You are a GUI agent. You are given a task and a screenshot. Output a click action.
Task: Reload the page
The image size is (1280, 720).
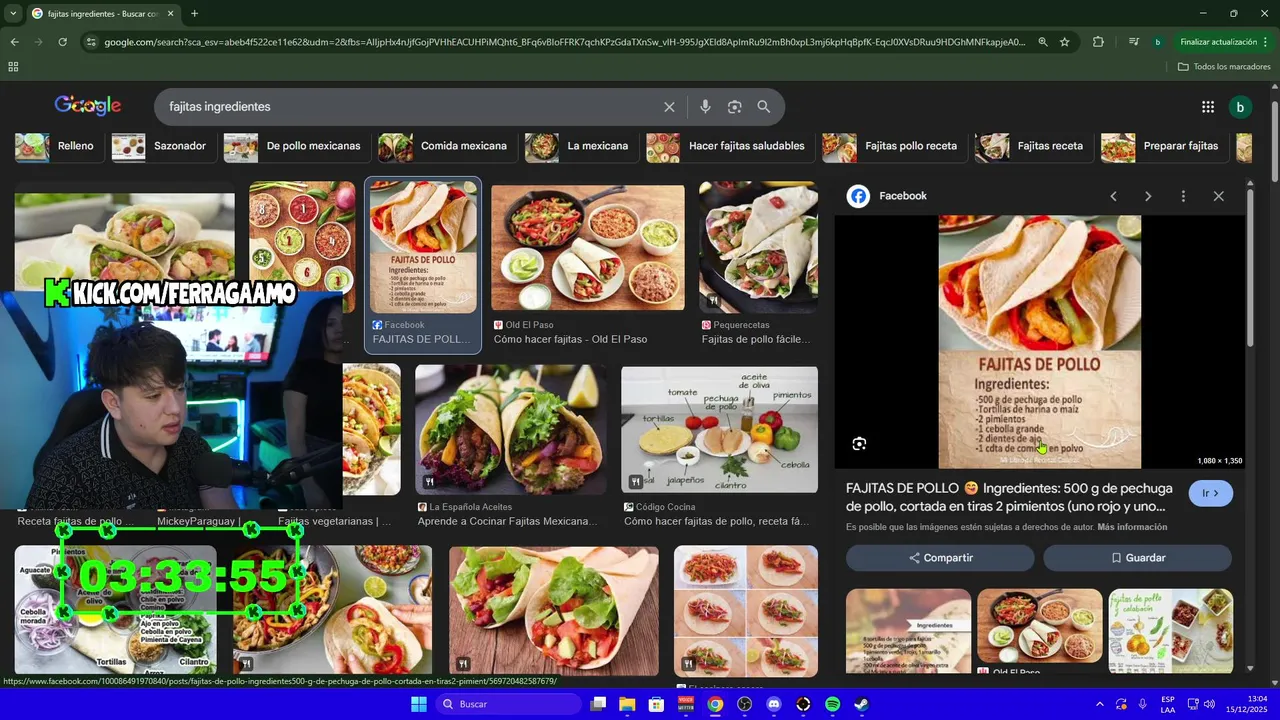[62, 42]
